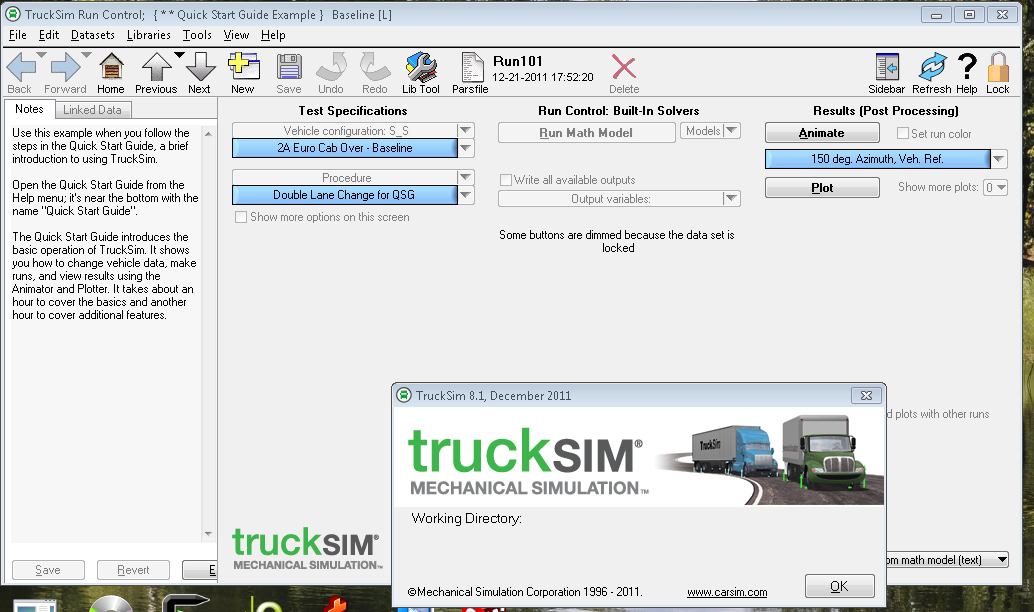Click inside the Notes text area
Screen dimensions: 1034x612
(106, 333)
